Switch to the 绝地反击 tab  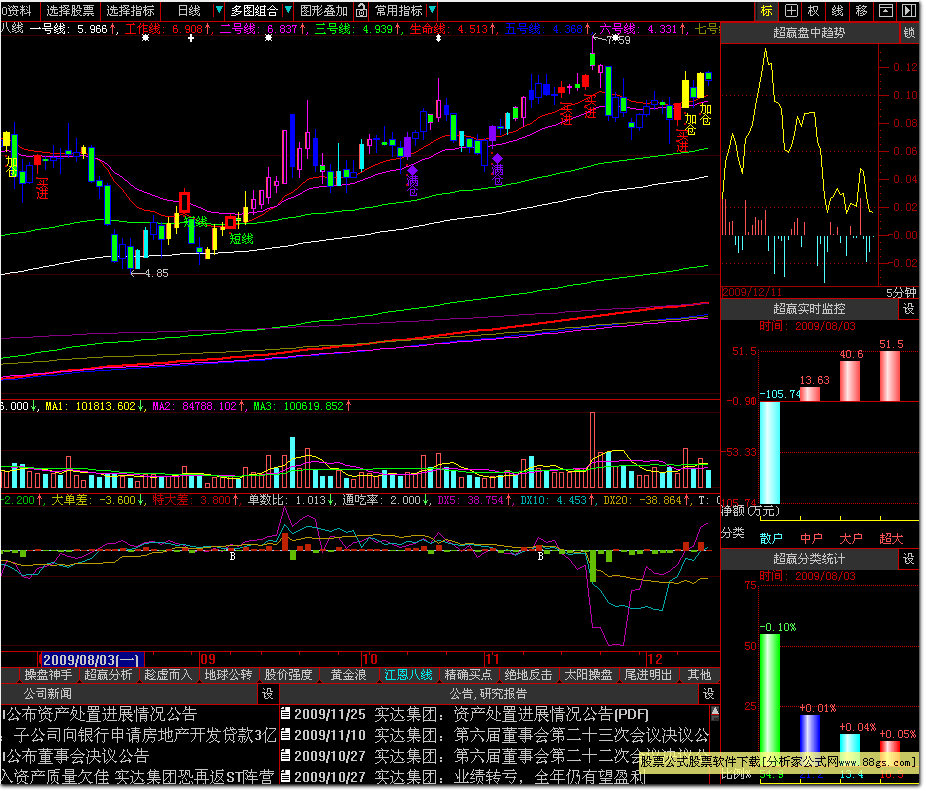click(x=529, y=675)
